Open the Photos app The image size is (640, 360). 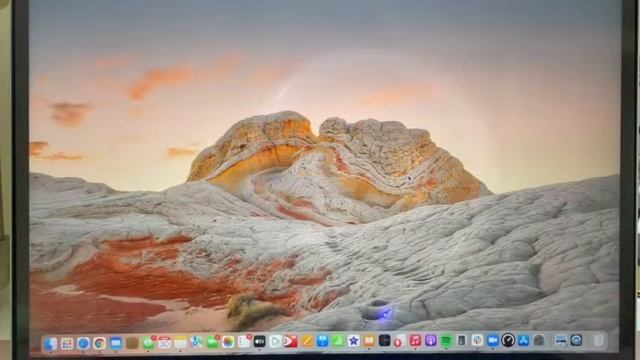(228, 342)
